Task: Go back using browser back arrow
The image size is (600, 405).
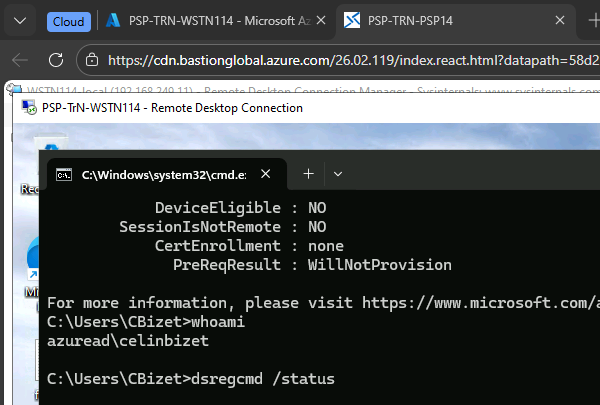Action: (20, 60)
